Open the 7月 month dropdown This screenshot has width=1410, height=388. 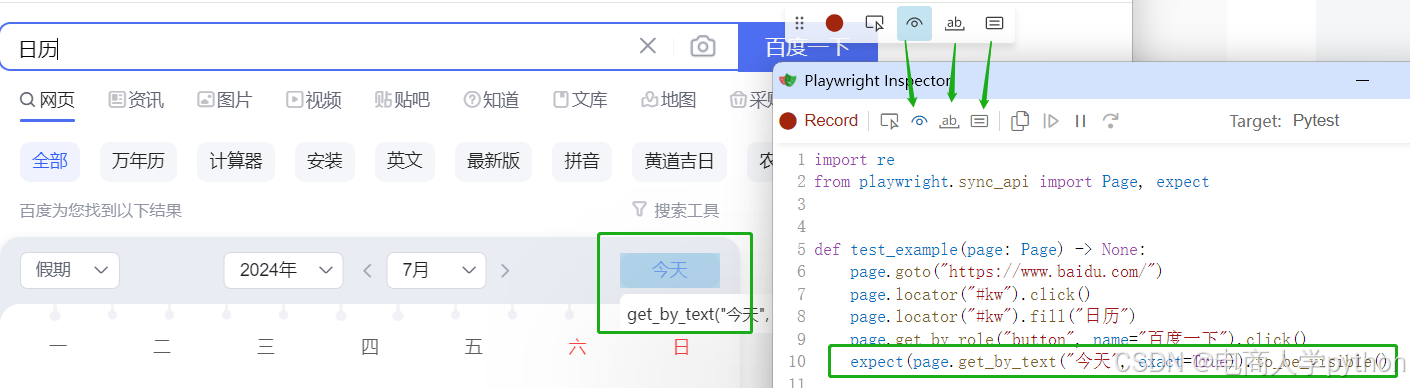[436, 270]
